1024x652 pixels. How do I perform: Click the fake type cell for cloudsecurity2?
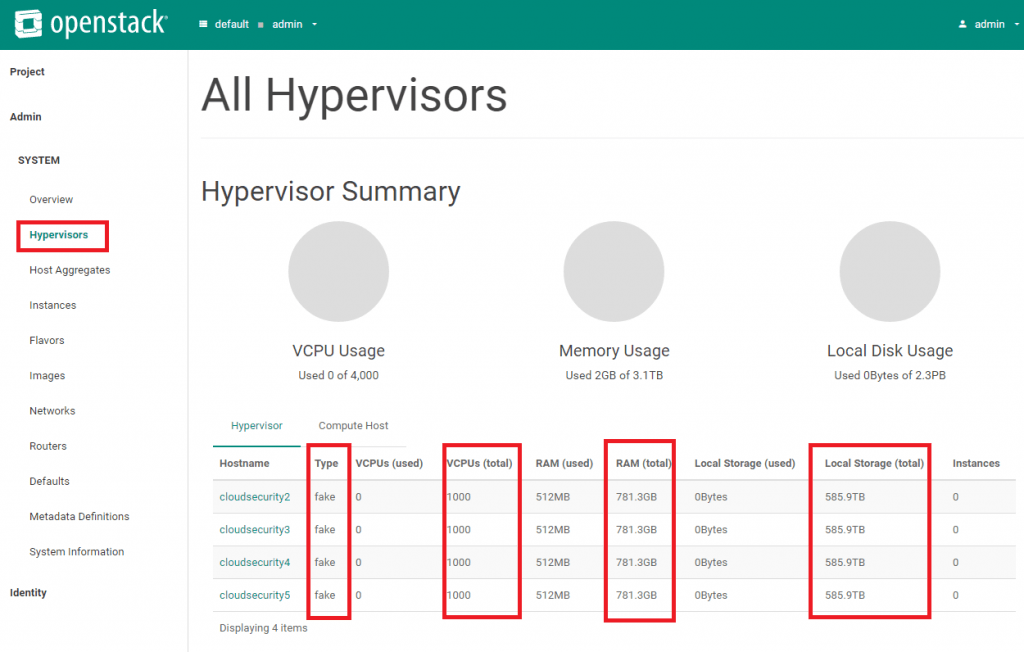tap(325, 497)
